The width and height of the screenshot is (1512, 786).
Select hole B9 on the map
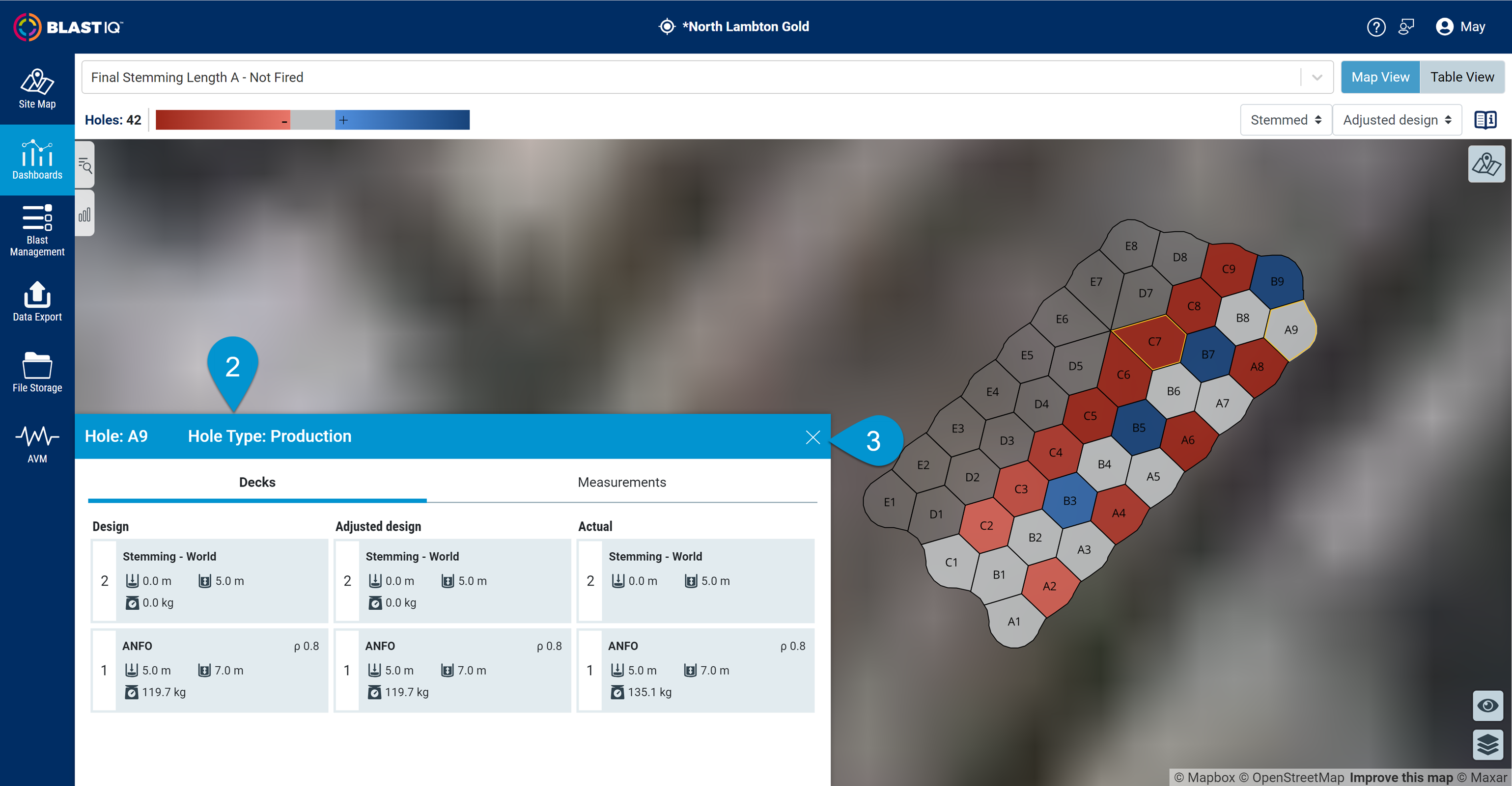[1277, 281]
